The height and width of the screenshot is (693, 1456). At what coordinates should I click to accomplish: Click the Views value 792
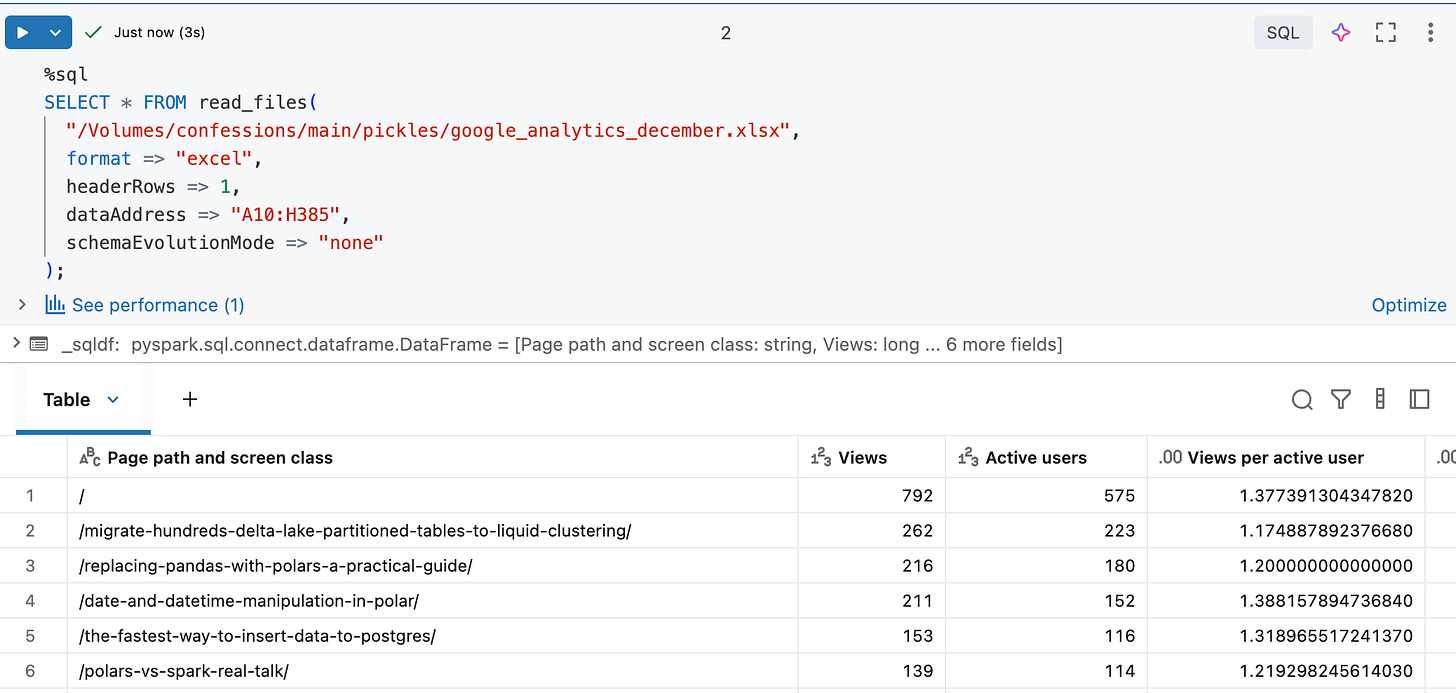coord(917,495)
